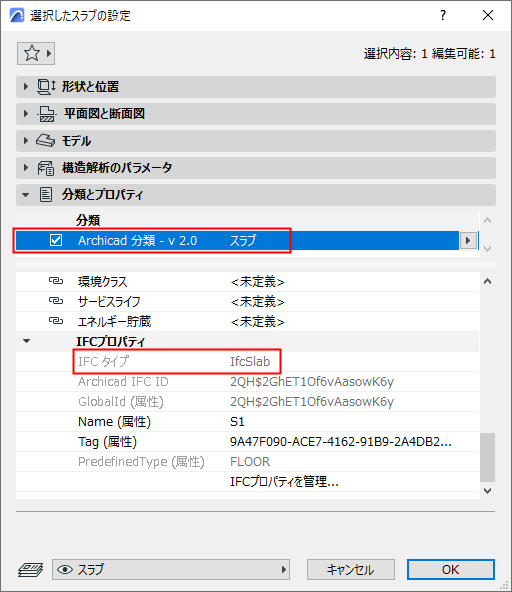The image size is (512, 592).
Task: Click up arrow of classification list scrollbar
Action: pos(487,220)
